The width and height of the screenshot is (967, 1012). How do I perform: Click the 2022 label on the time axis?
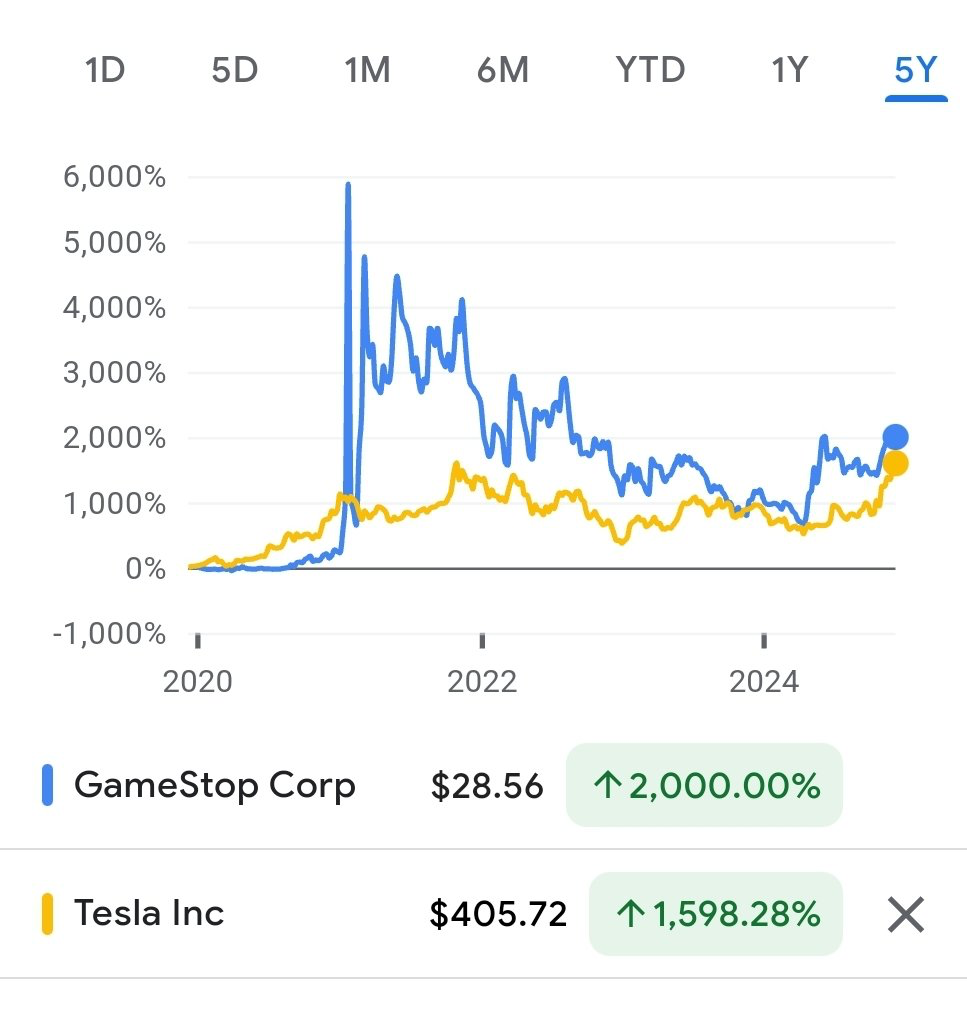(482, 682)
